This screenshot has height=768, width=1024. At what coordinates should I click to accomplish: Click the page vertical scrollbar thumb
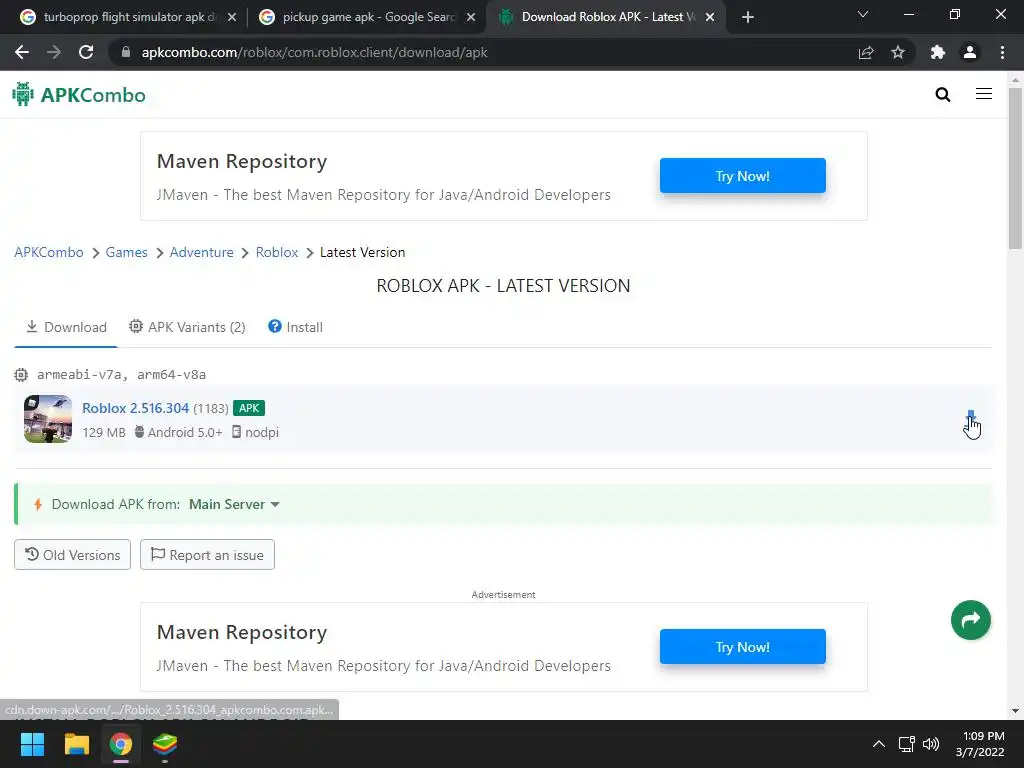tap(1015, 167)
